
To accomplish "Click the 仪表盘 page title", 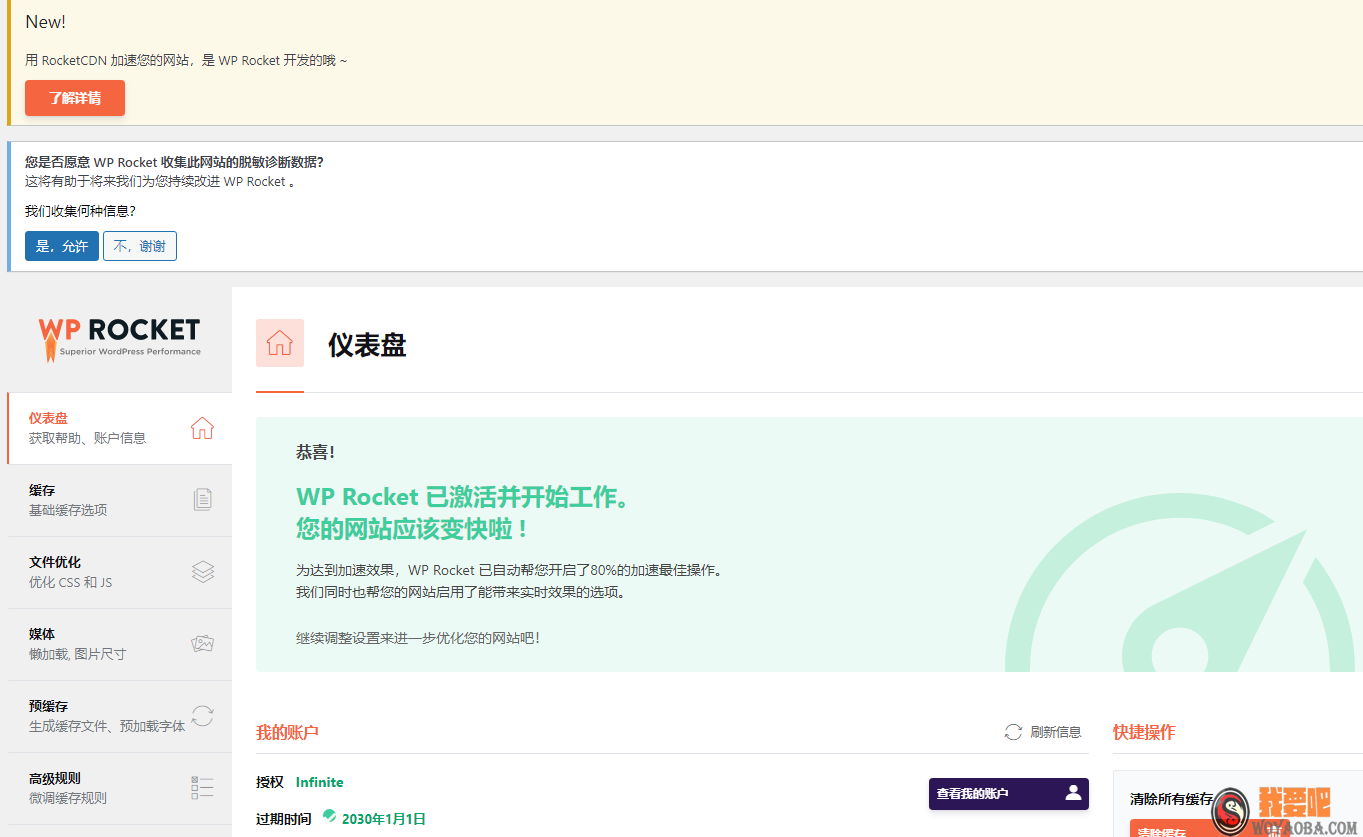I will [367, 345].
